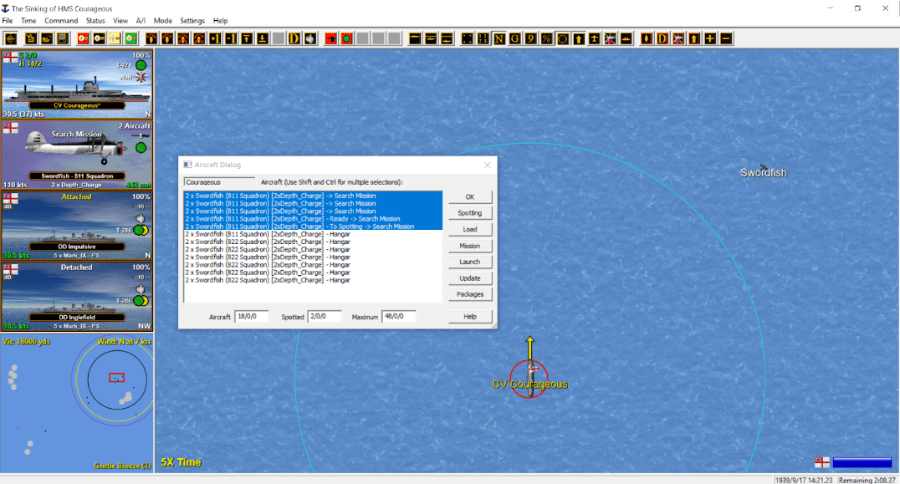
Task: Select the DD Impulsive unit card
Action: tap(77, 226)
